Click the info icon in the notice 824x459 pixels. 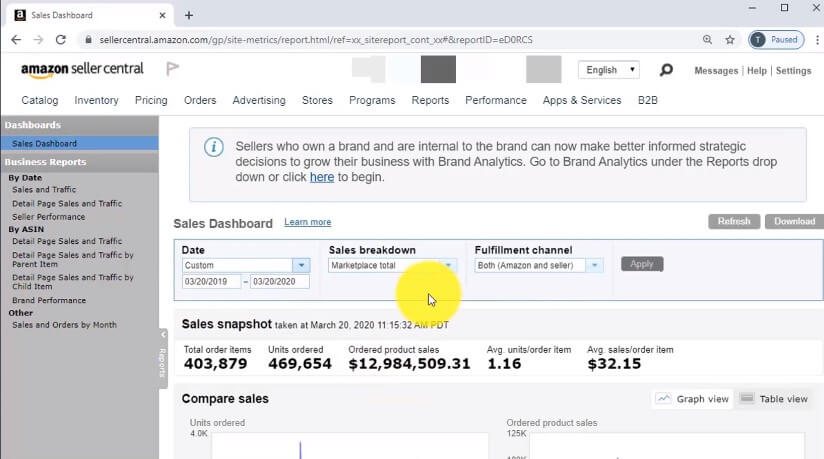pos(213,147)
